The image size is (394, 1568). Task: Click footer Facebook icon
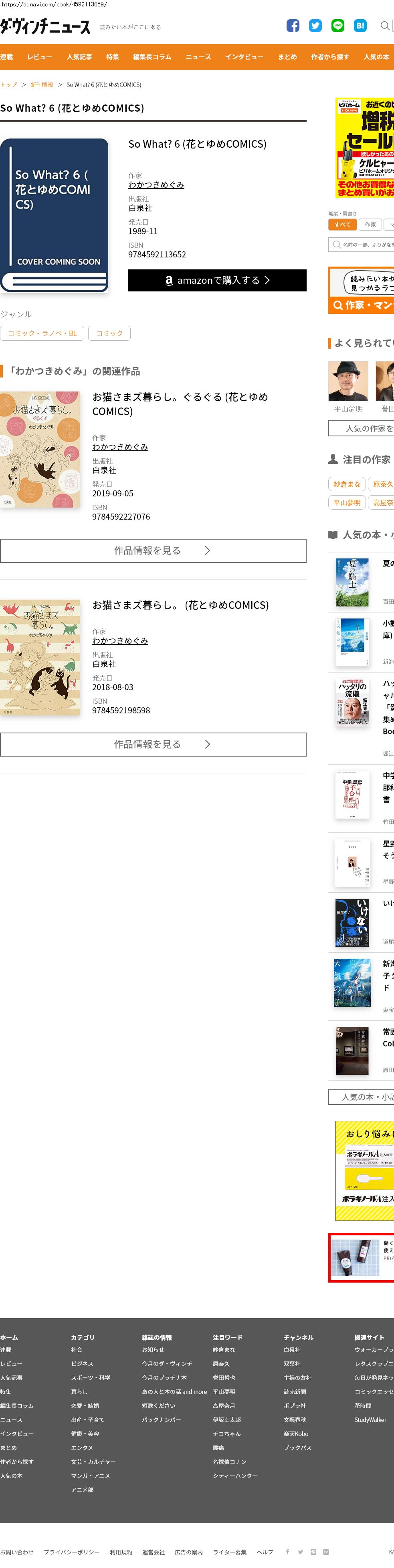tap(287, 1552)
